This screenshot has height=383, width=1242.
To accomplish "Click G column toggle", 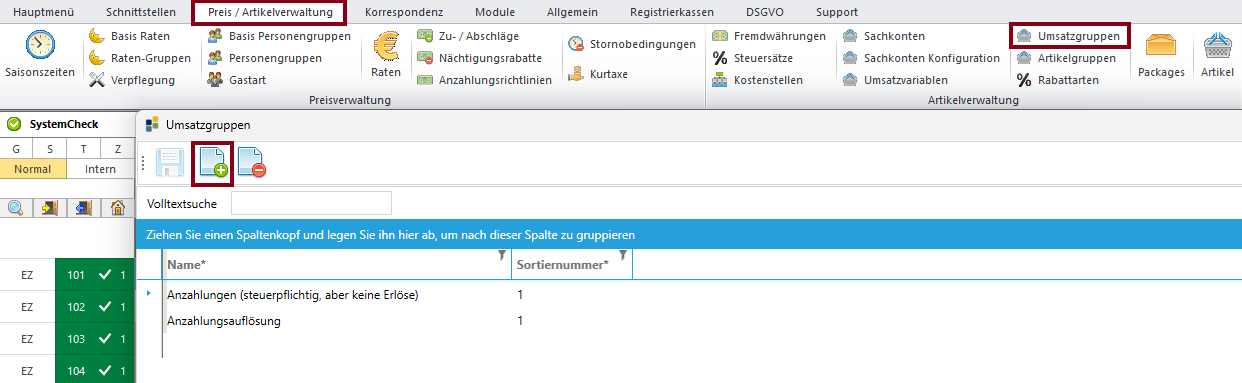I will tap(16, 149).
